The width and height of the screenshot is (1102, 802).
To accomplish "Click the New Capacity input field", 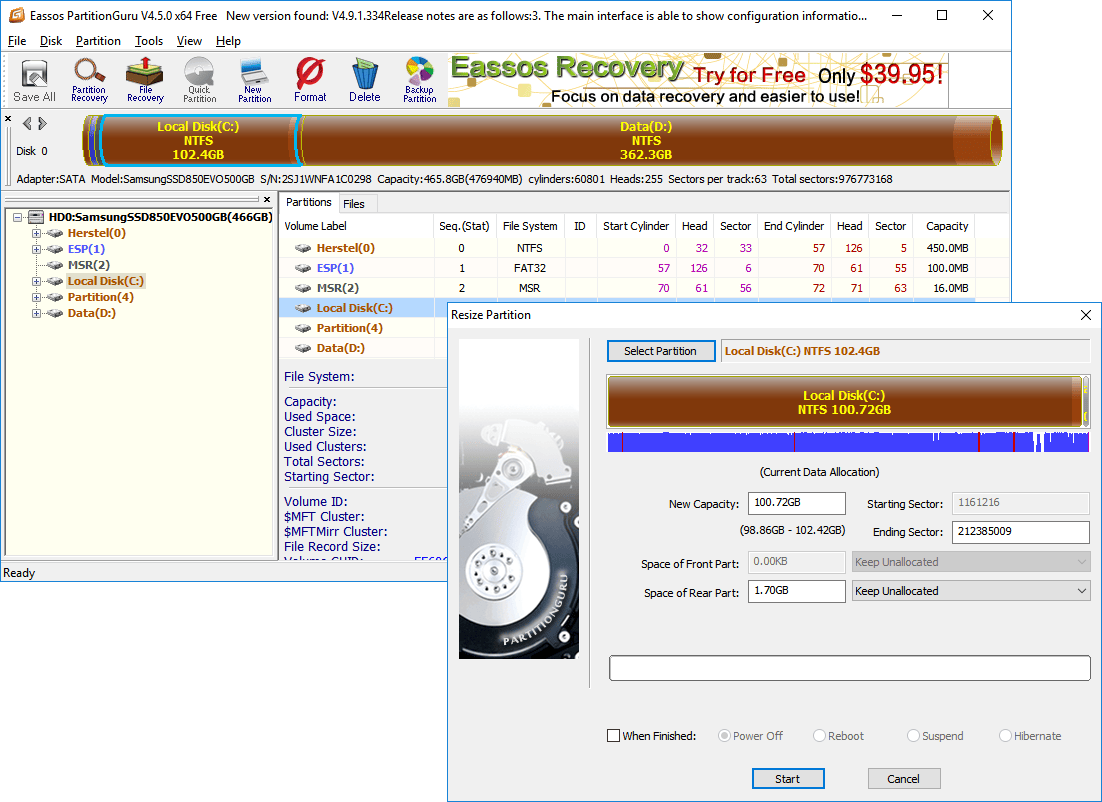I will coord(797,503).
